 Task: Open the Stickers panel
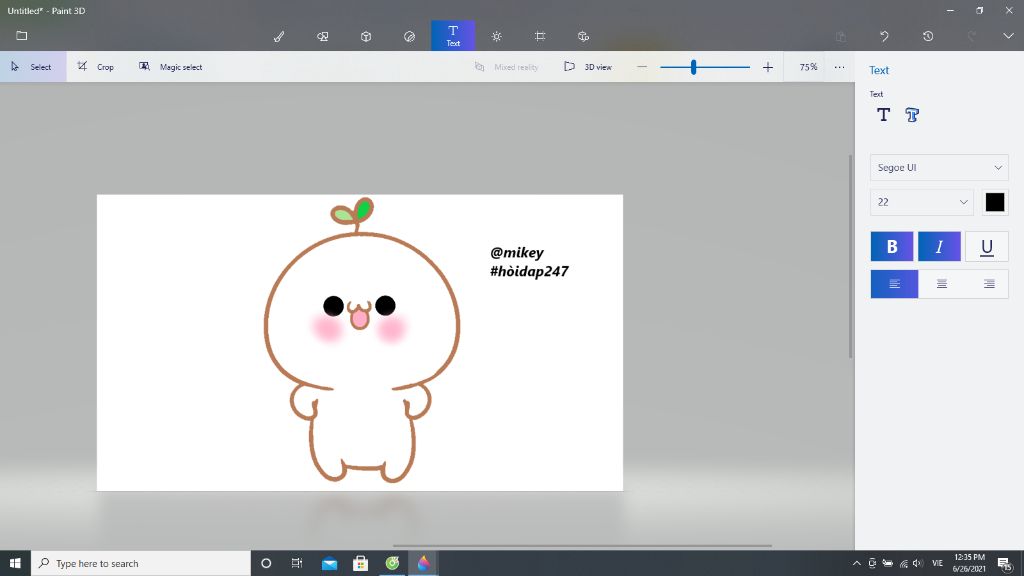[409, 36]
